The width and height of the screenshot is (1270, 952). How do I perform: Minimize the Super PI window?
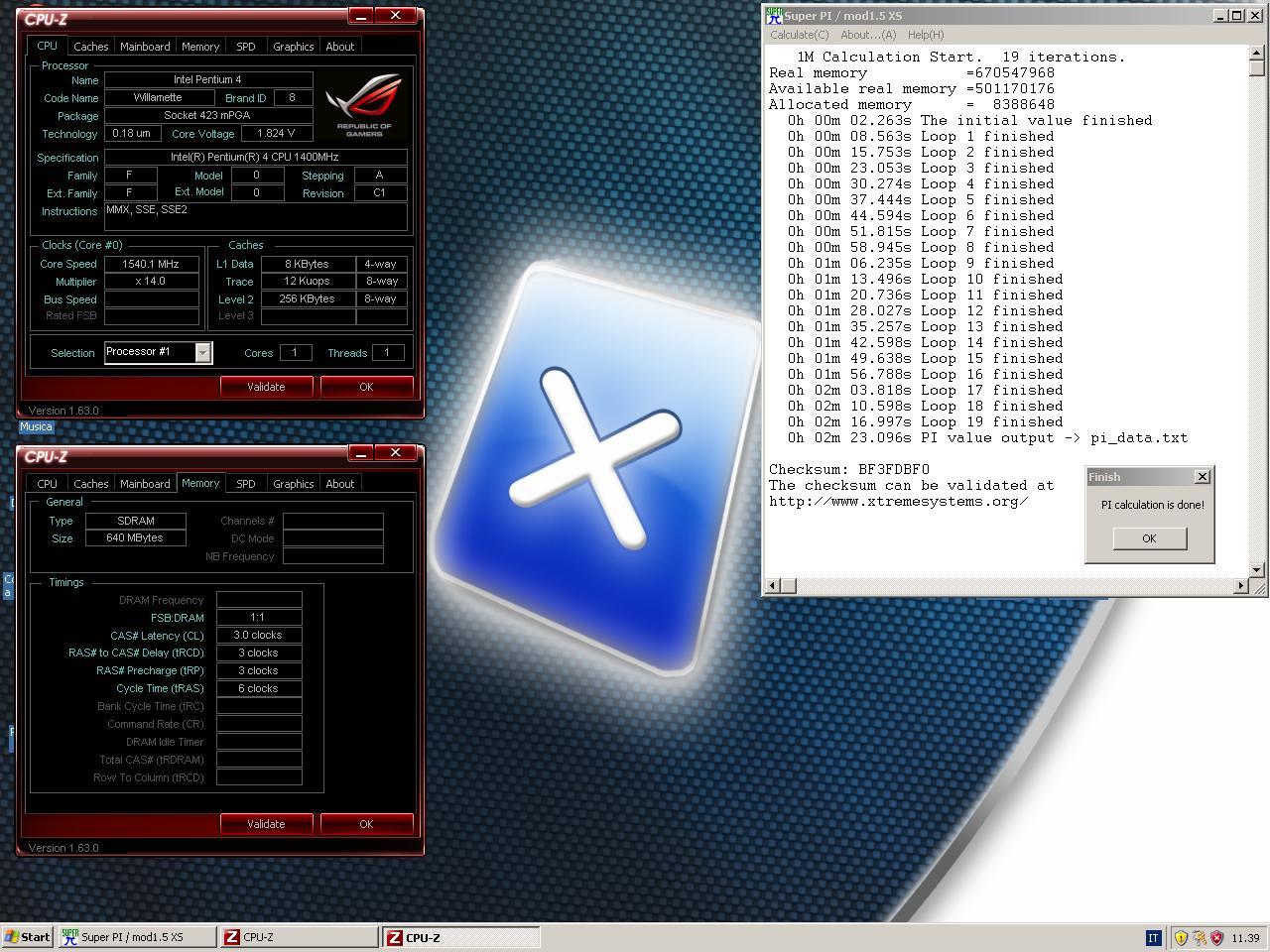pyautogui.click(x=1221, y=16)
